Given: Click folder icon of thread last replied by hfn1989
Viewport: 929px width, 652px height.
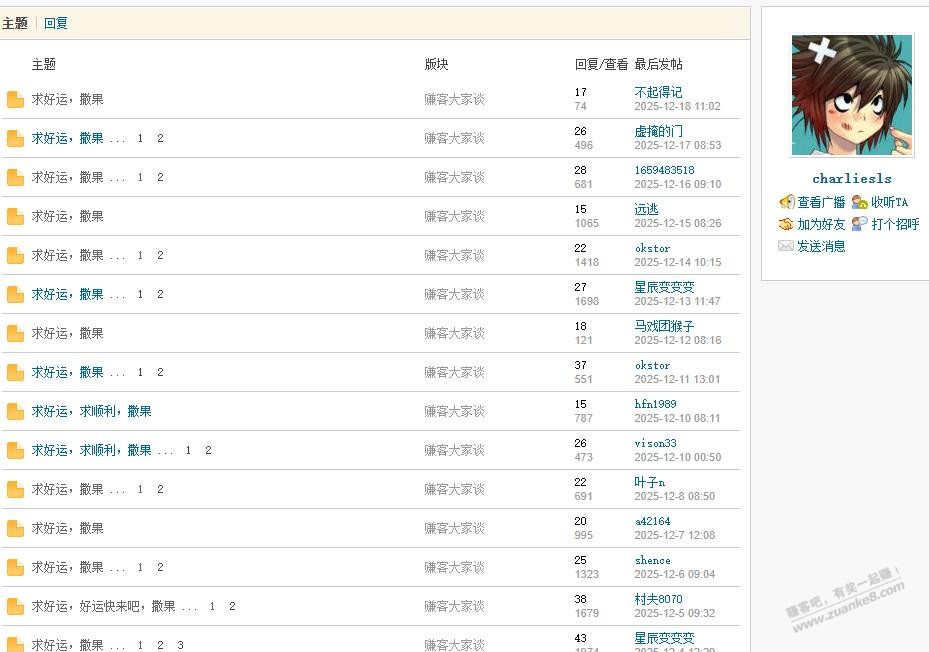Looking at the screenshot, I should coord(15,411).
